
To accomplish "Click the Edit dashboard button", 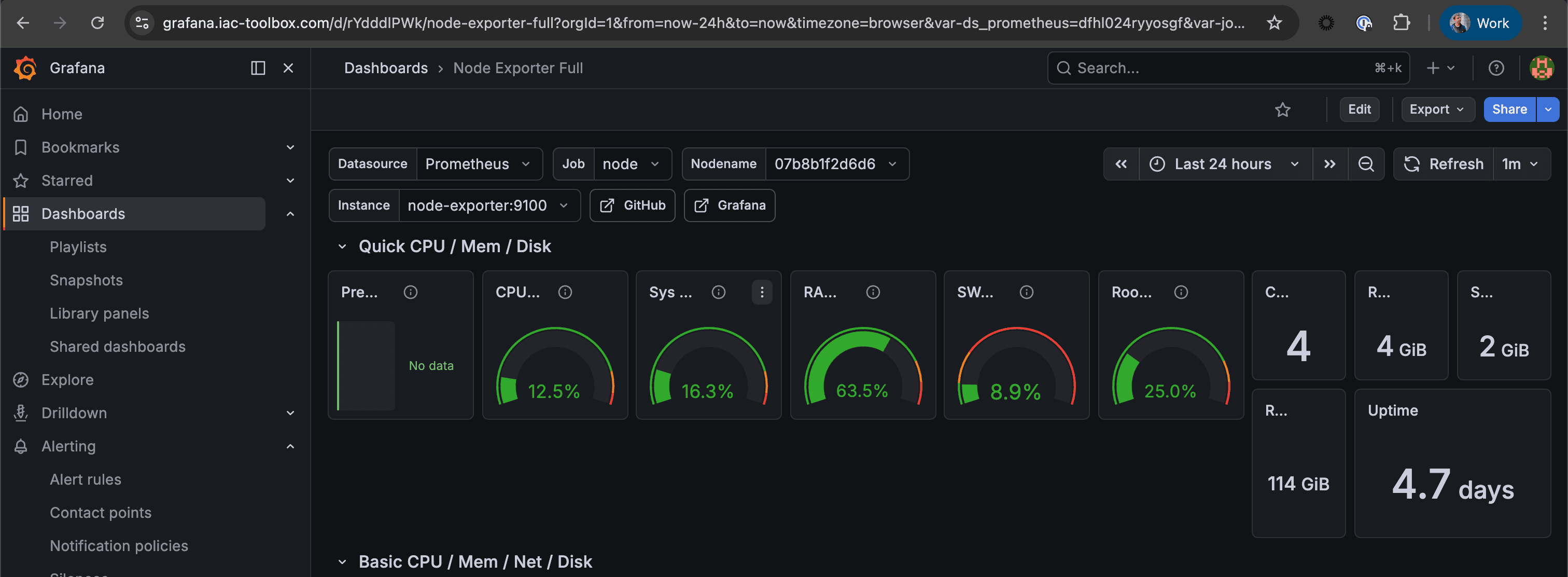I will [1359, 109].
